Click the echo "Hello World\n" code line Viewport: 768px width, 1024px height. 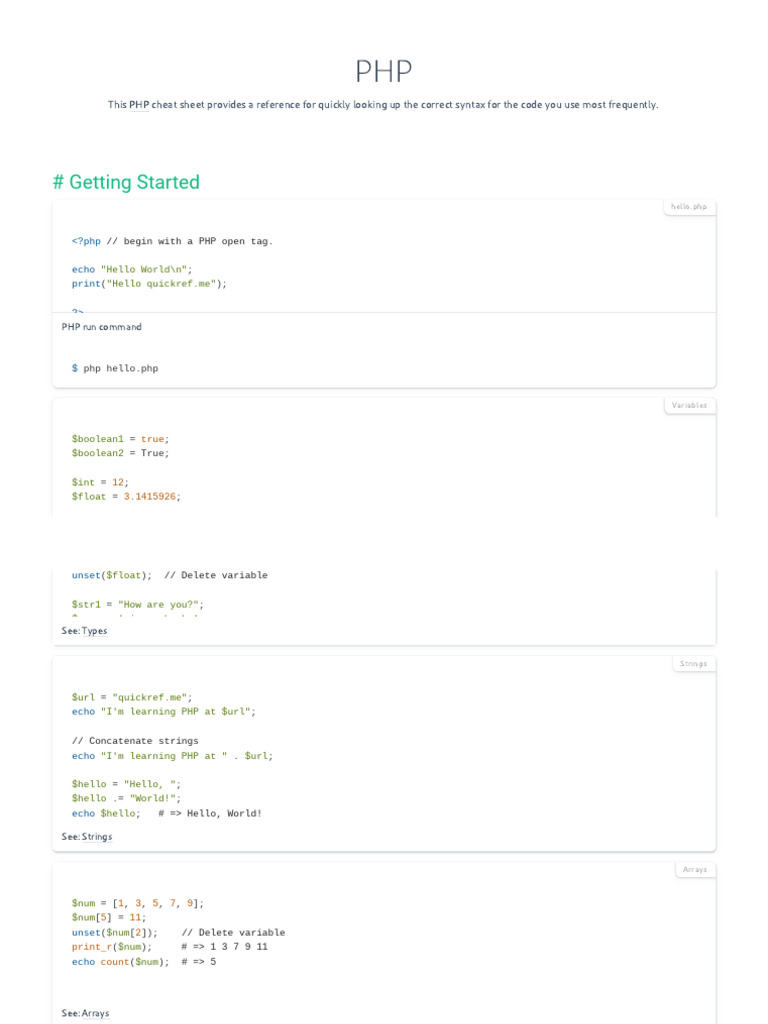coord(132,269)
